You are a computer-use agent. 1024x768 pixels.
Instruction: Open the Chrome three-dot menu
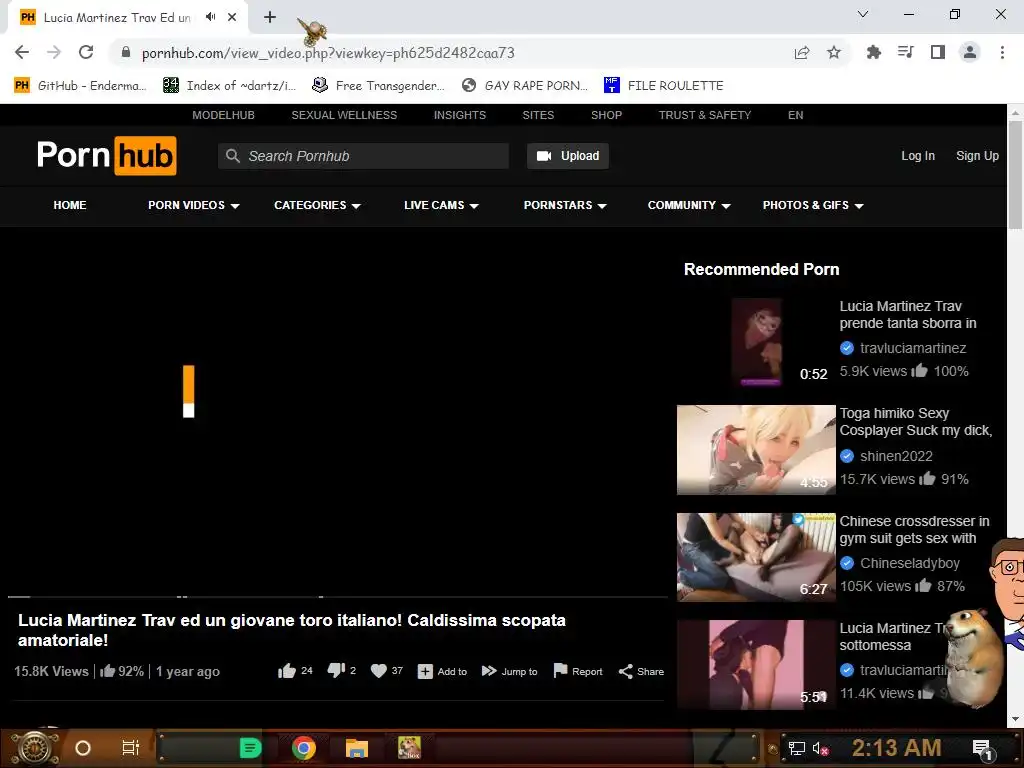1002,52
